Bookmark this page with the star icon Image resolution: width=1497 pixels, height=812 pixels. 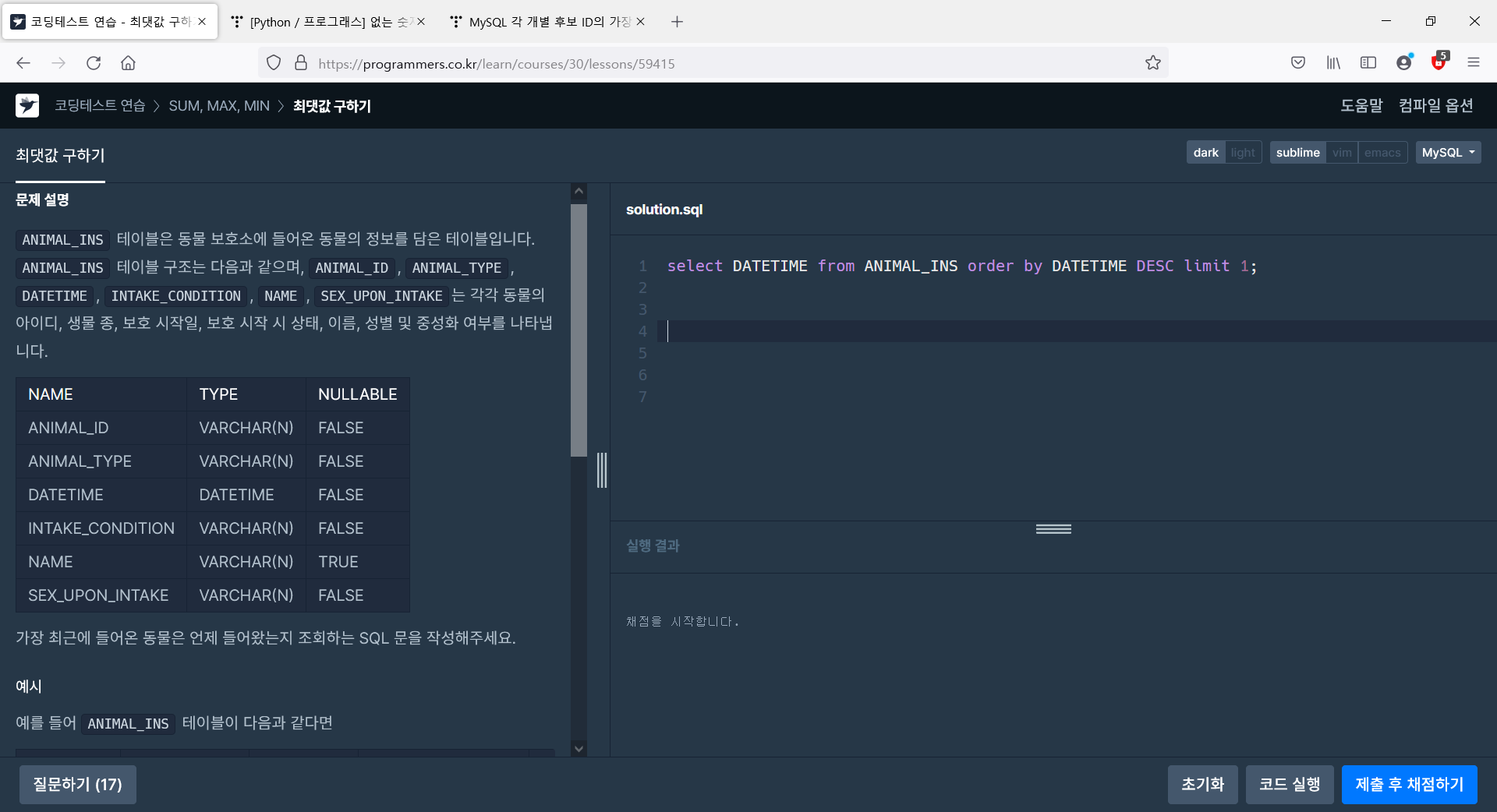pos(1154,63)
